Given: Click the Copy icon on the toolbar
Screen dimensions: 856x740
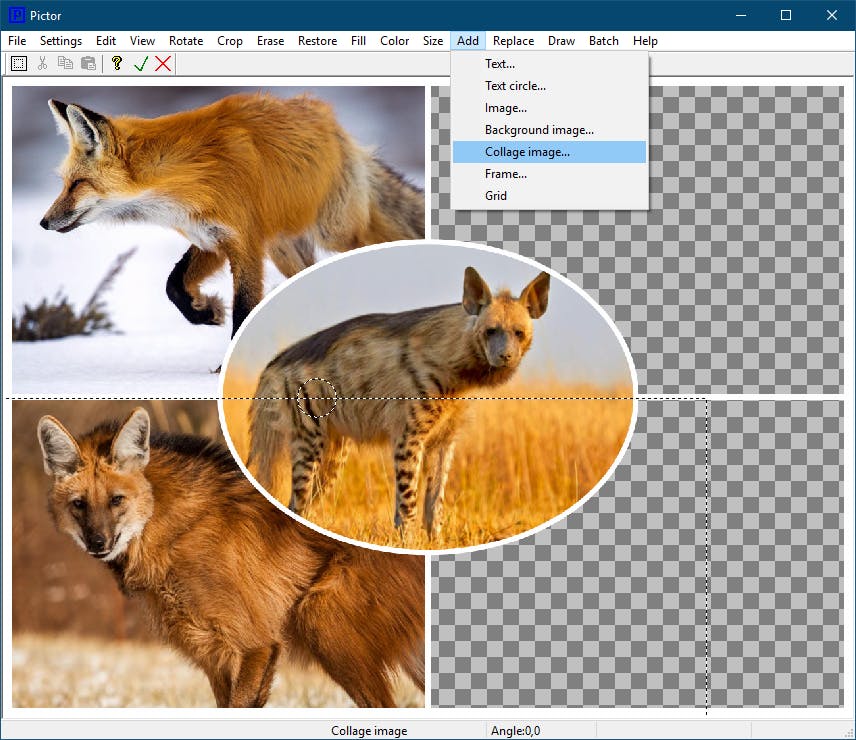Looking at the screenshot, I should coord(64,63).
